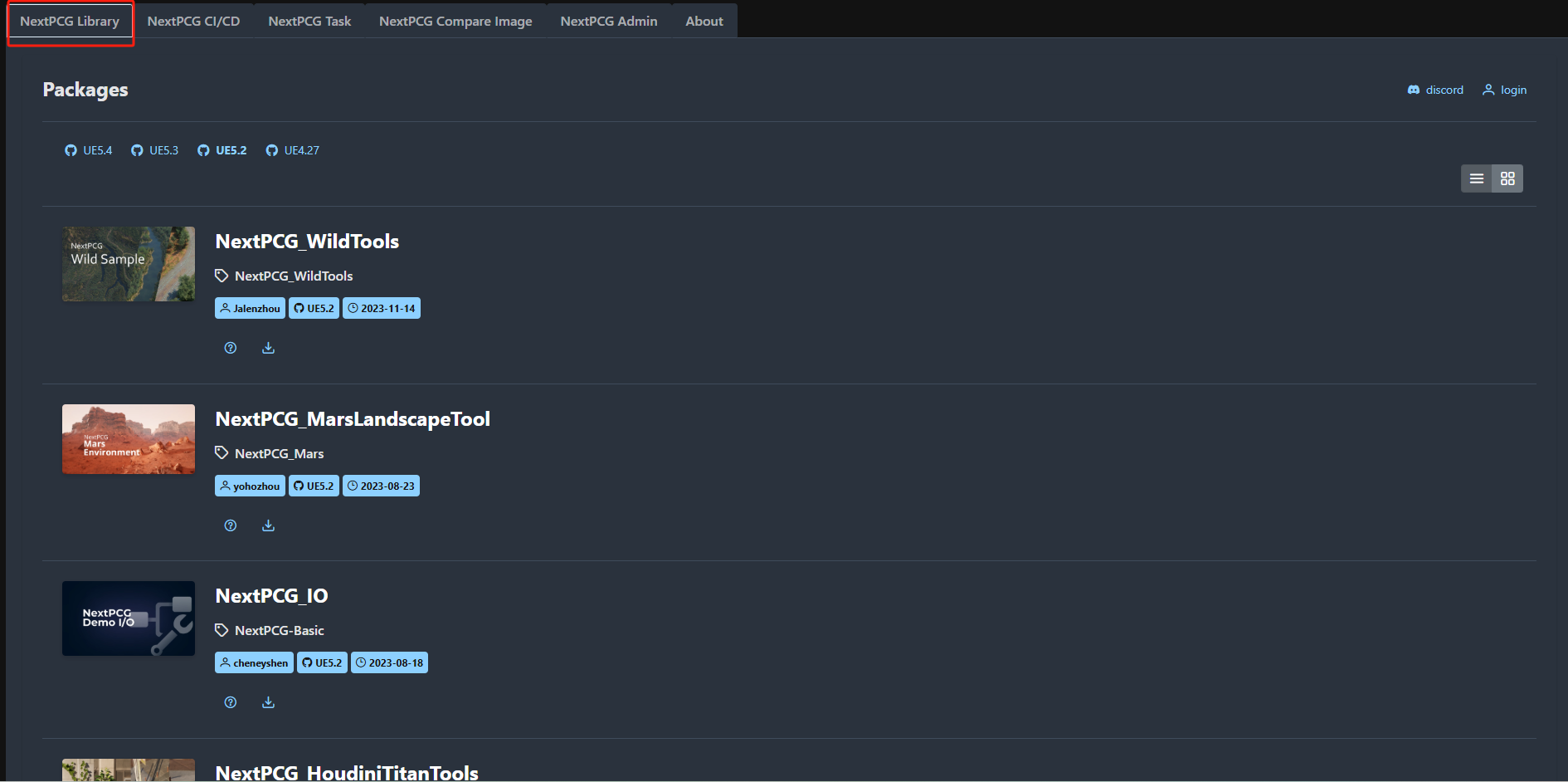The image size is (1568, 782).
Task: Open the About tab
Action: [x=704, y=21]
